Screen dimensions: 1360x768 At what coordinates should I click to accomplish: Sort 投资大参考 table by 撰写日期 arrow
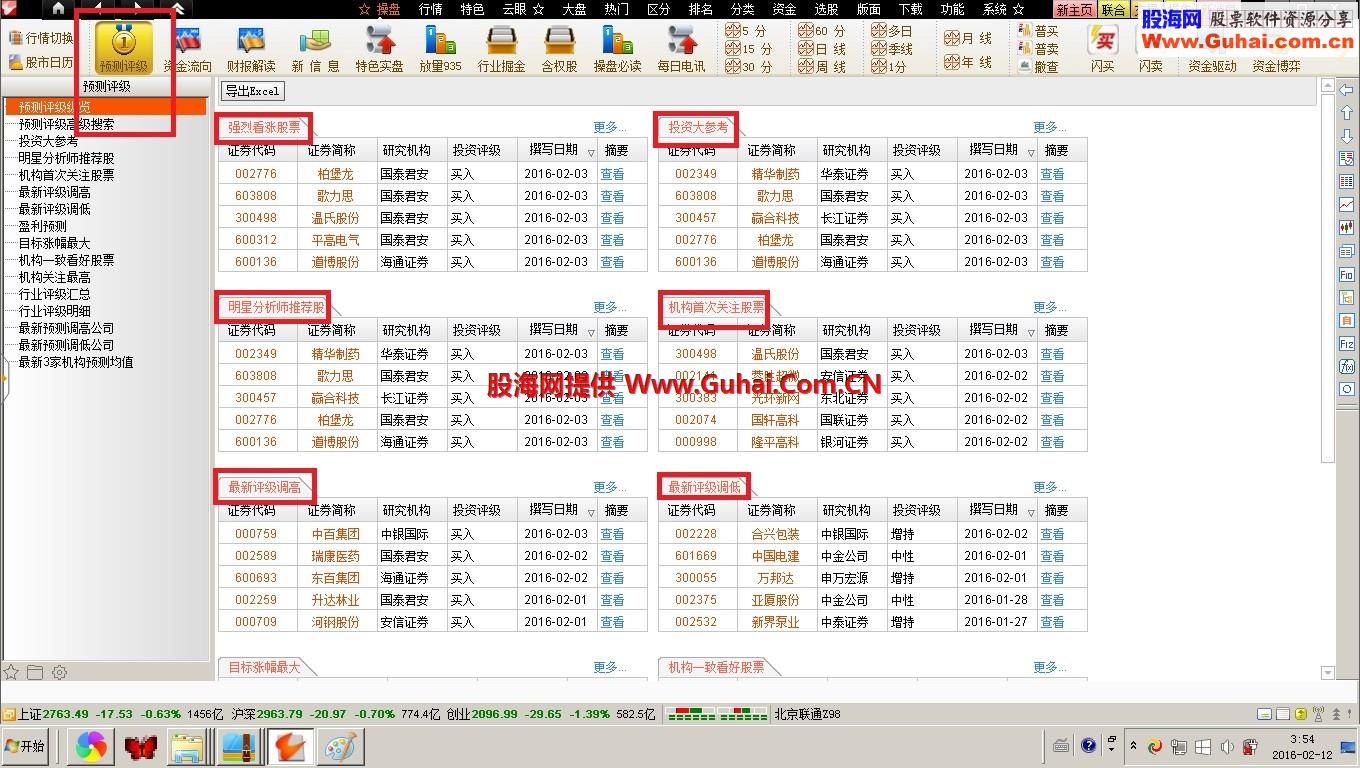pyautogui.click(x=1031, y=152)
